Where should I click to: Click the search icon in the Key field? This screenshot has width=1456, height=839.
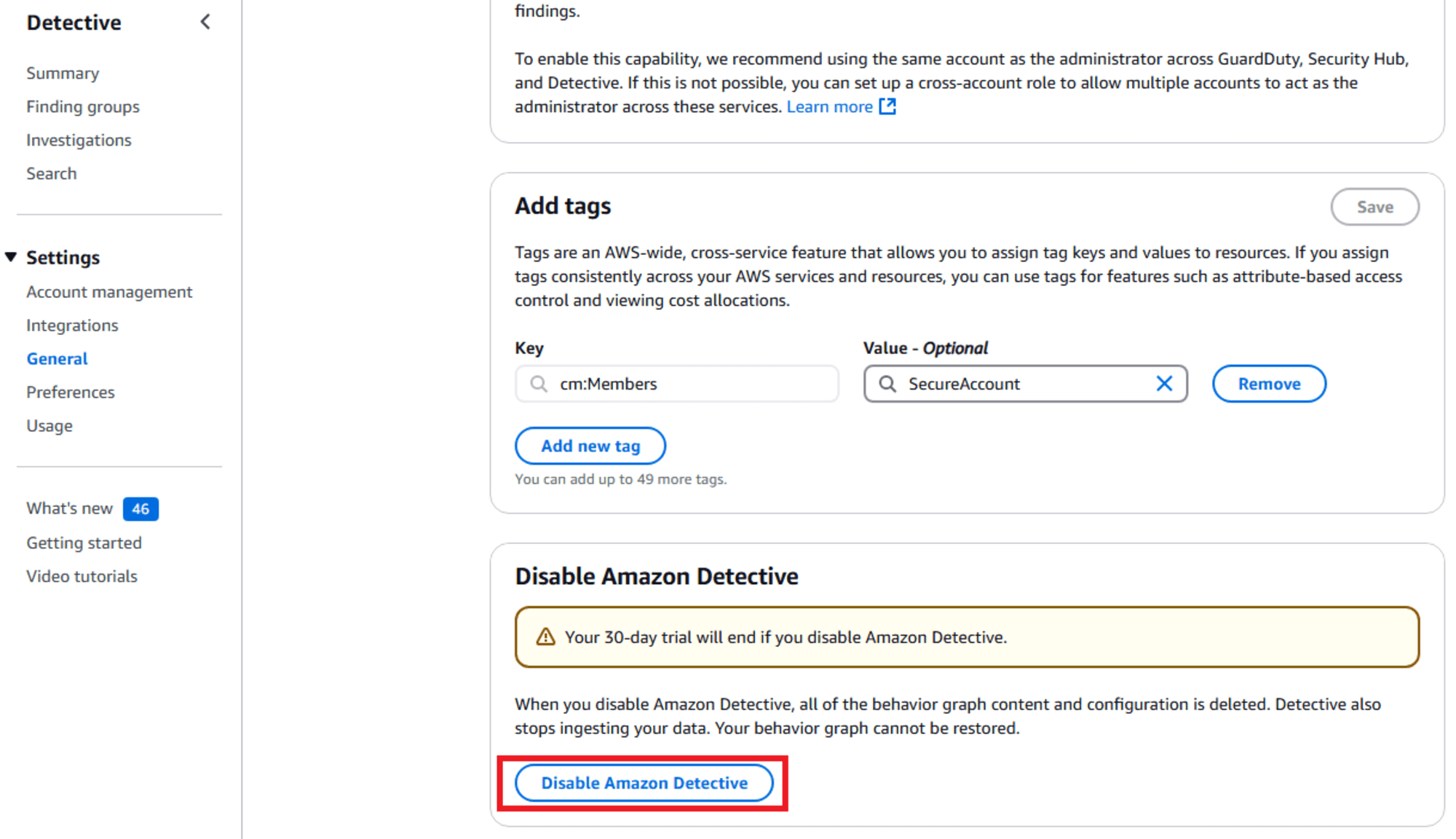click(x=538, y=384)
